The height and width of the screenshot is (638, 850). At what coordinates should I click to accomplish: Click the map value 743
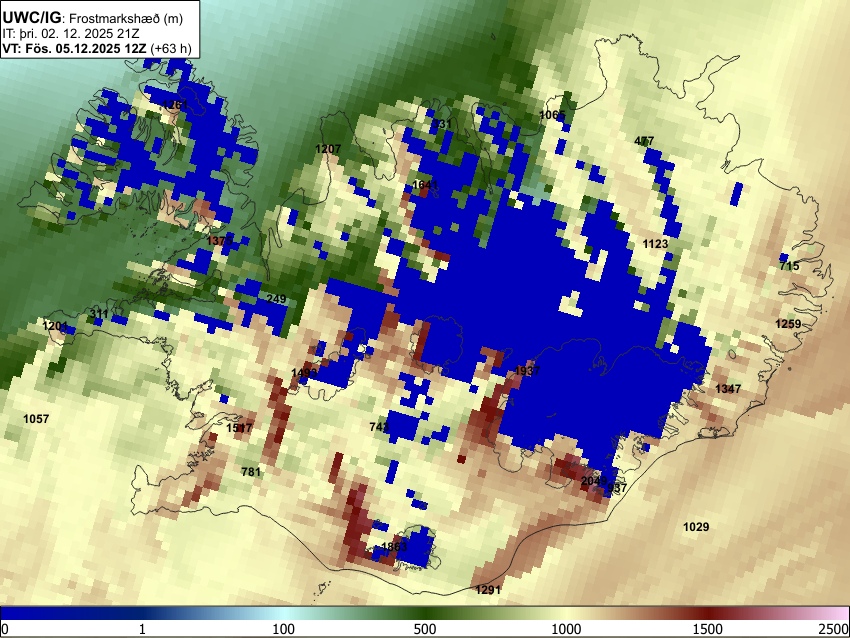[379, 427]
